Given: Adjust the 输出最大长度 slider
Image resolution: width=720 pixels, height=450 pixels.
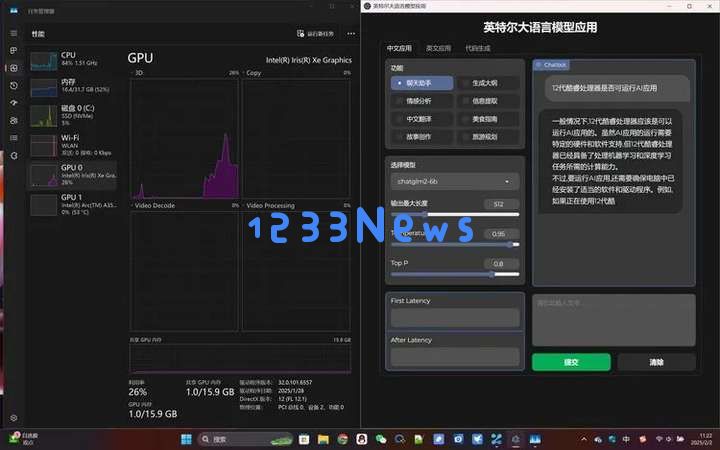Looking at the screenshot, I should click(x=455, y=214).
